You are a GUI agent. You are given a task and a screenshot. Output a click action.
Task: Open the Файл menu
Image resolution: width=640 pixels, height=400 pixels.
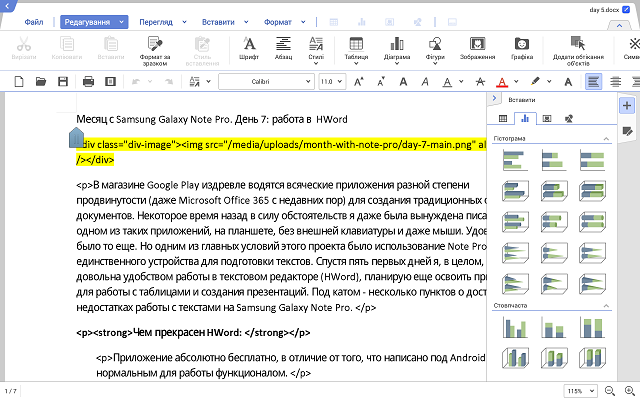click(34, 22)
